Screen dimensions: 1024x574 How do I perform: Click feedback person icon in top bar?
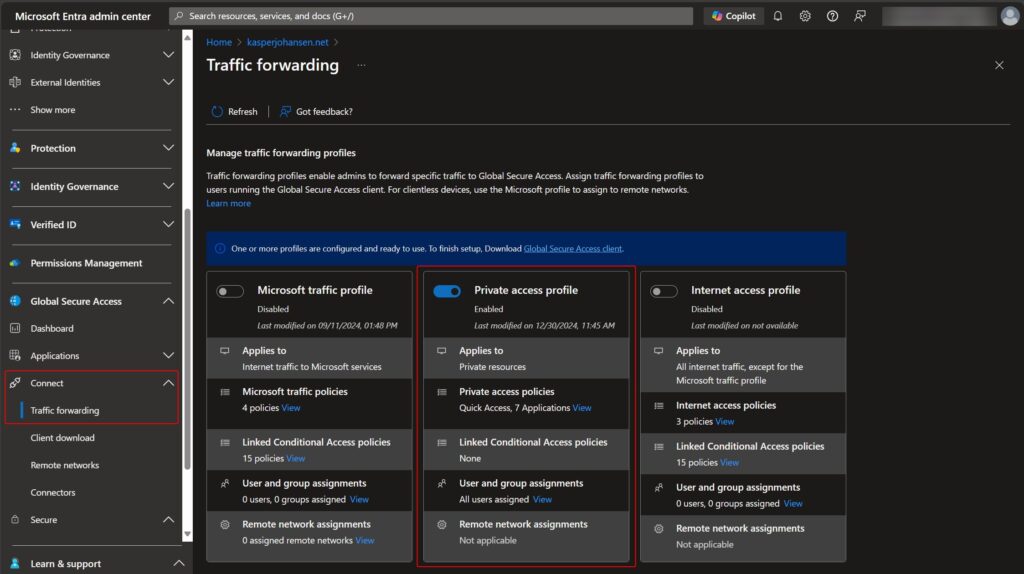(x=860, y=16)
